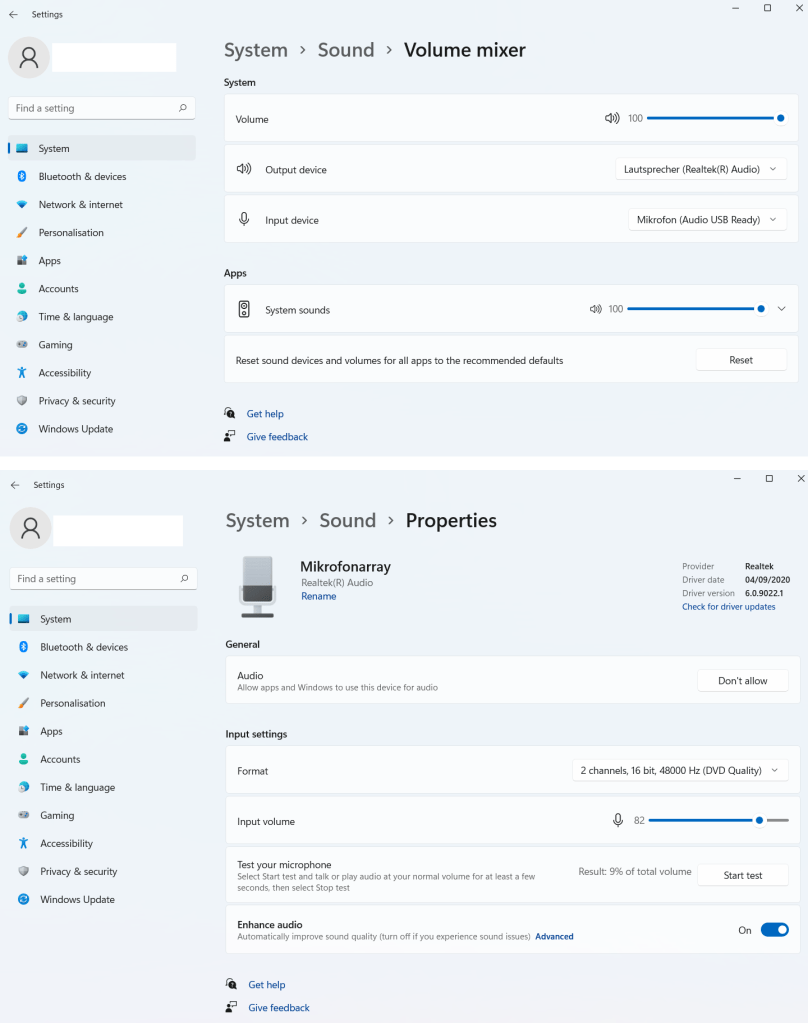The width and height of the screenshot is (808, 1023).
Task: Click the Check for driver updates link
Action: (728, 607)
